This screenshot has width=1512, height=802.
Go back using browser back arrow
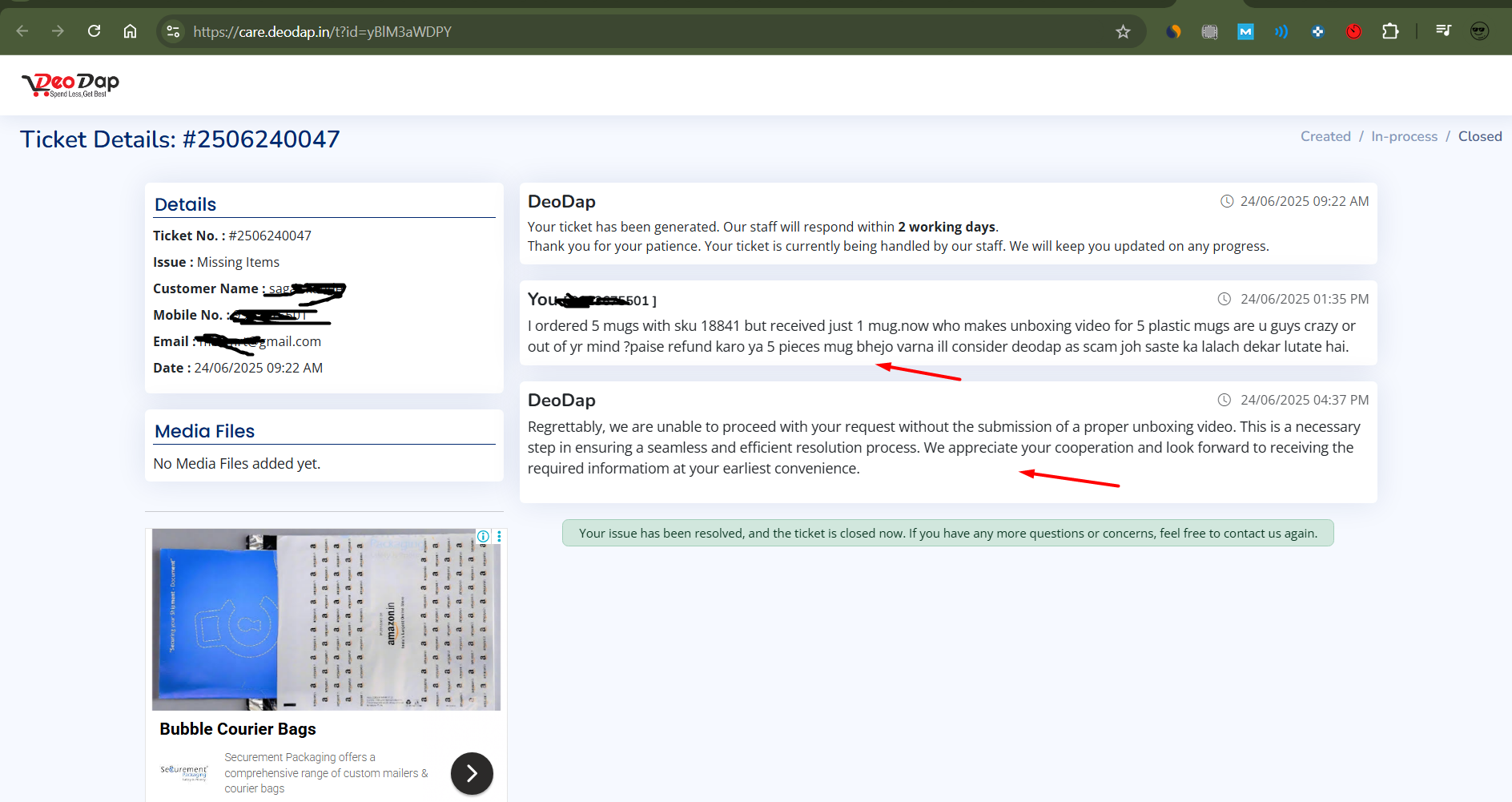tap(22, 31)
